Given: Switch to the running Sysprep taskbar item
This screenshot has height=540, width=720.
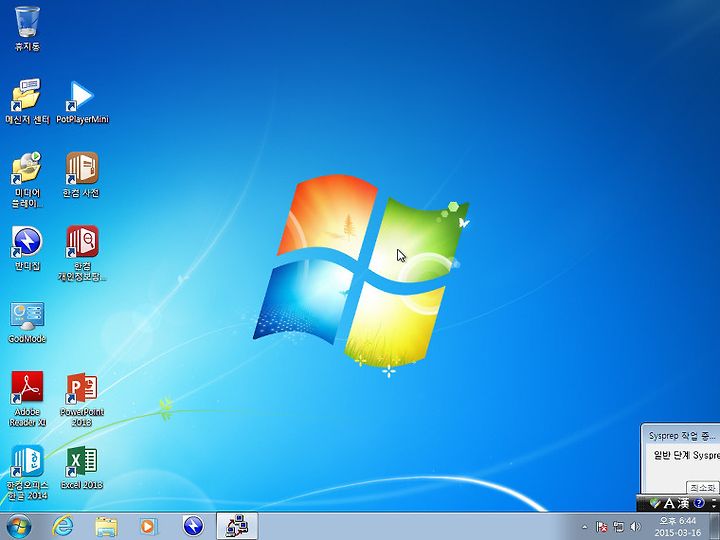Looking at the screenshot, I should point(237,526).
